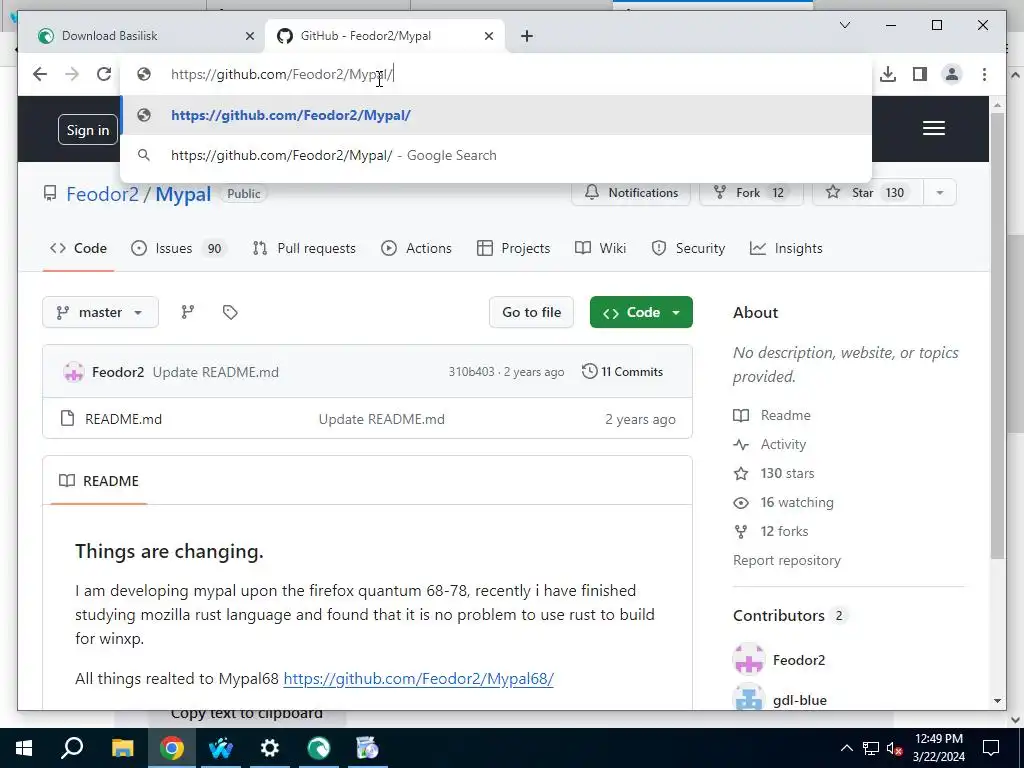
Task: Open the Contributors heading link
Action: (x=788, y=616)
